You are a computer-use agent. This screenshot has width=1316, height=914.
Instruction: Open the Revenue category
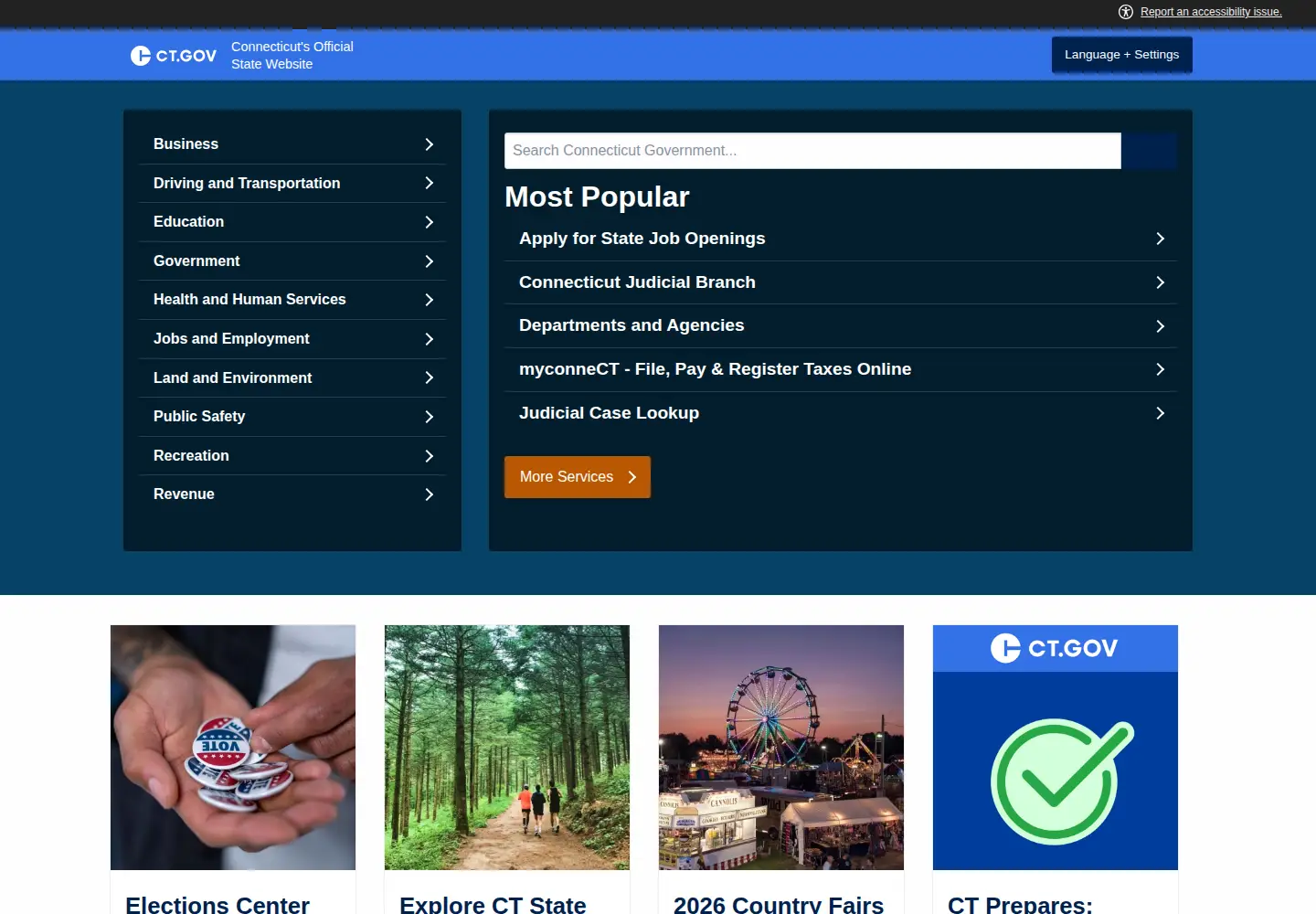[x=292, y=494]
